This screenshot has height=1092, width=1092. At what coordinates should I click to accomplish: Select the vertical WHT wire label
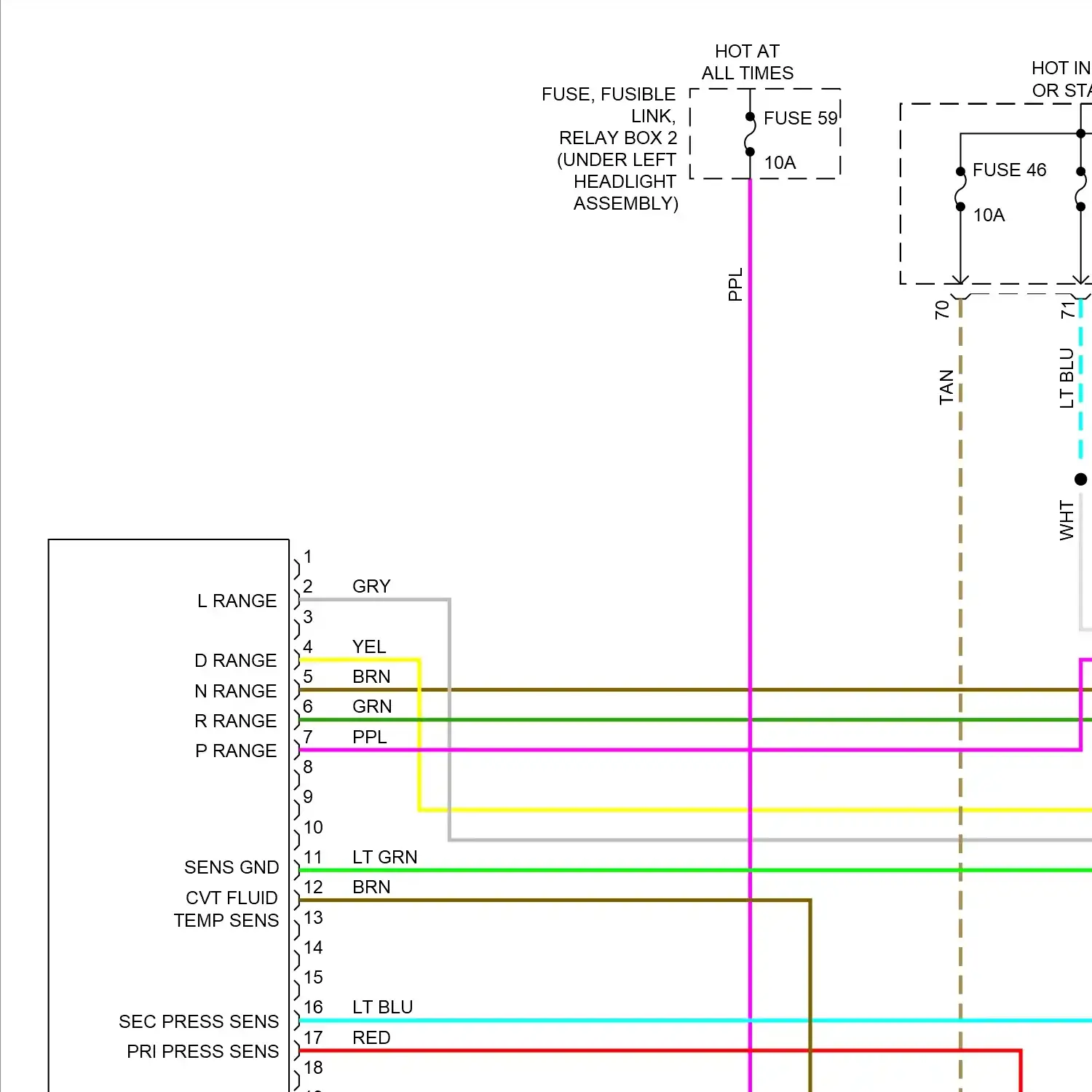click(x=1067, y=520)
